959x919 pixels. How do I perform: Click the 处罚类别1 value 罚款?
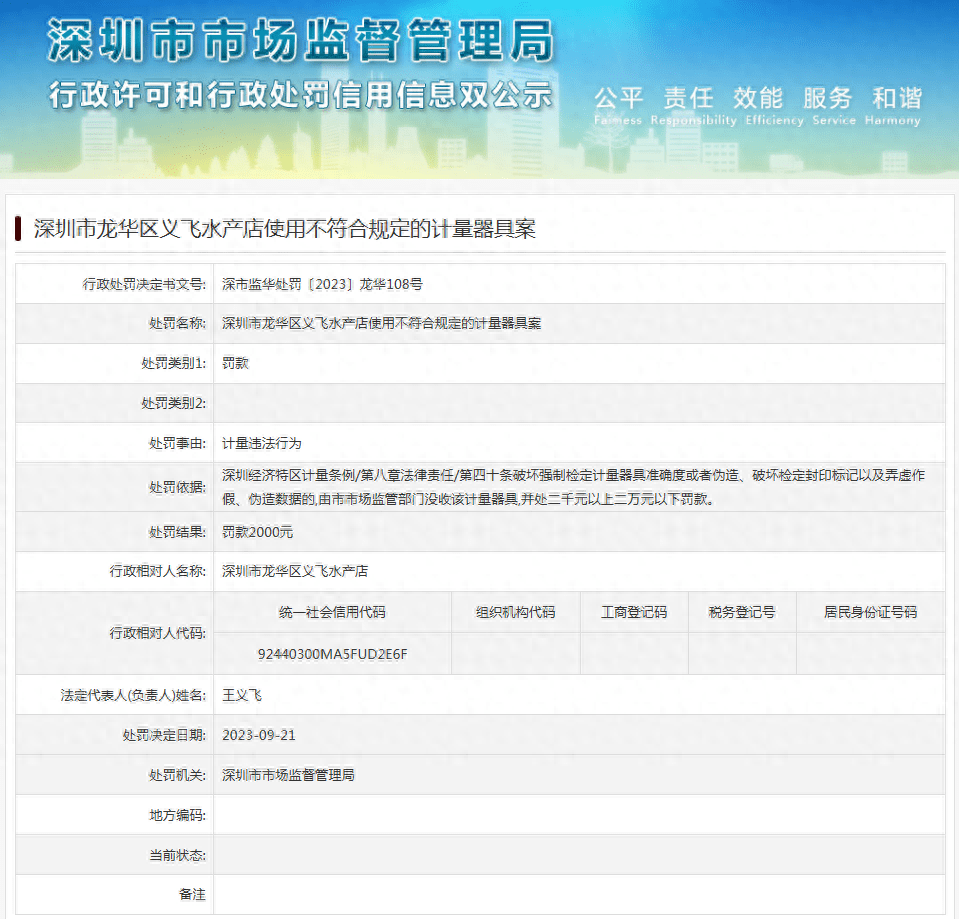pos(235,363)
